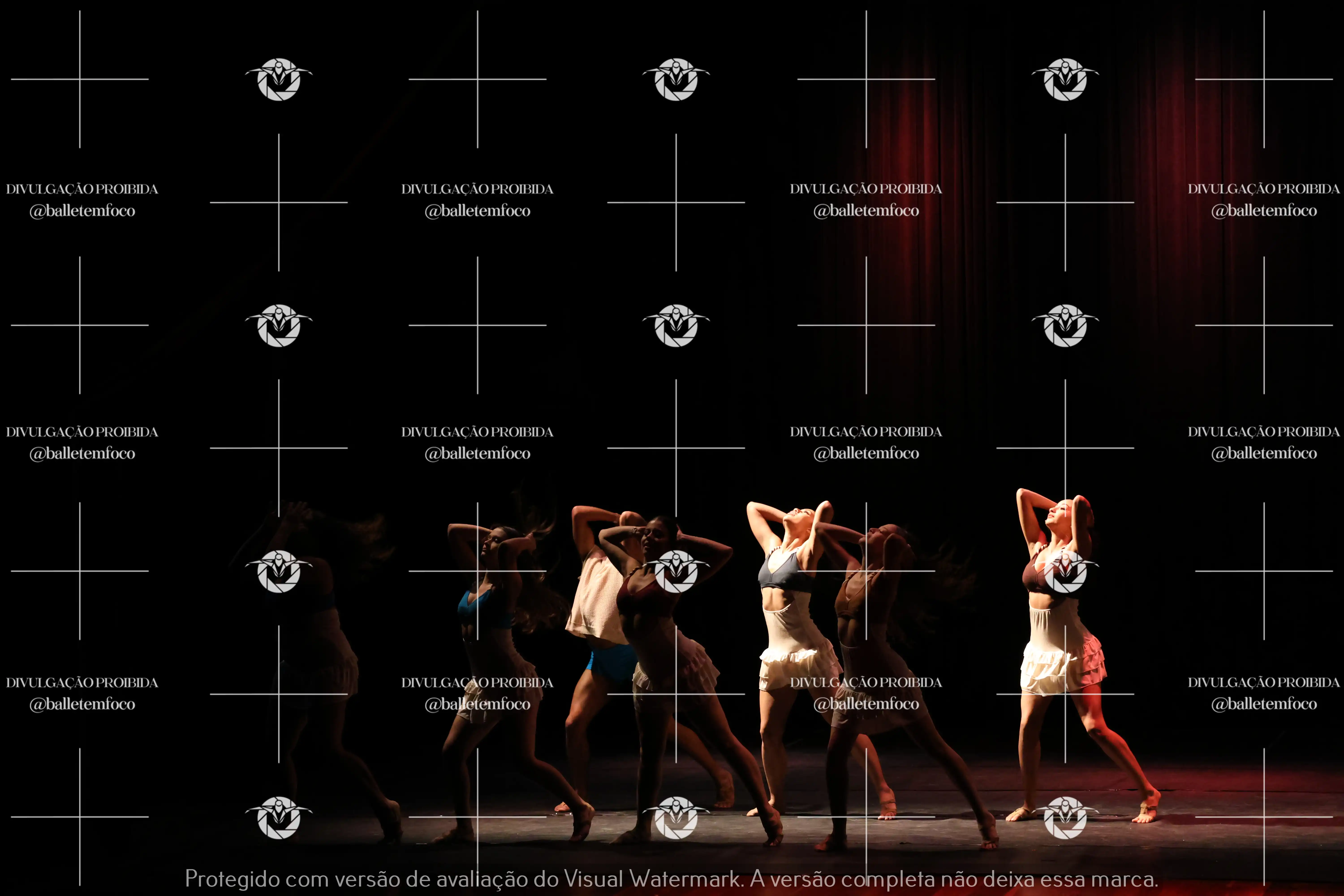Click the shutter logo beside the faint leftmost dancer
Image resolution: width=1344 pixels, height=896 pixels.
click(x=279, y=571)
